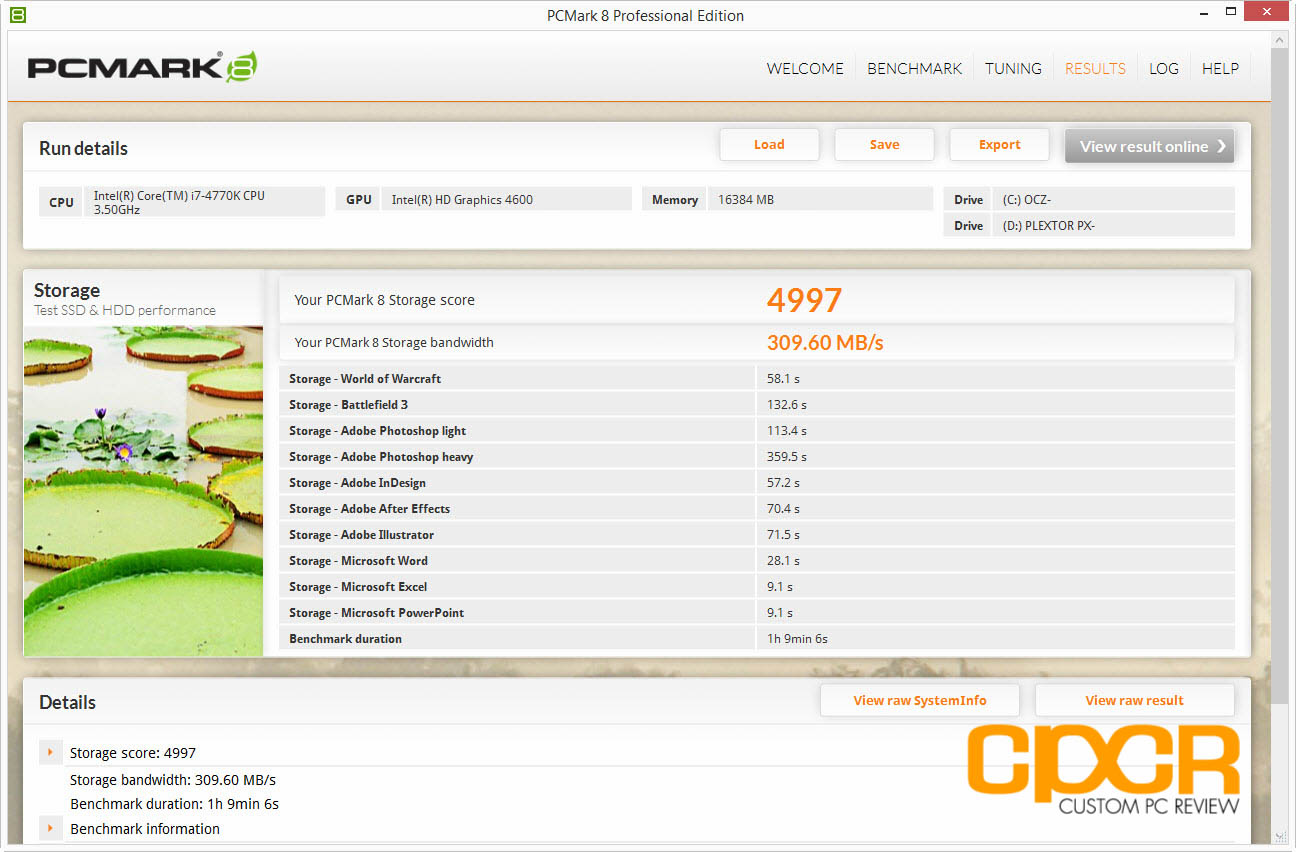Image resolution: width=1296 pixels, height=852 pixels.
Task: Click the PCMark 8 app icon in title bar
Action: [x=17, y=15]
